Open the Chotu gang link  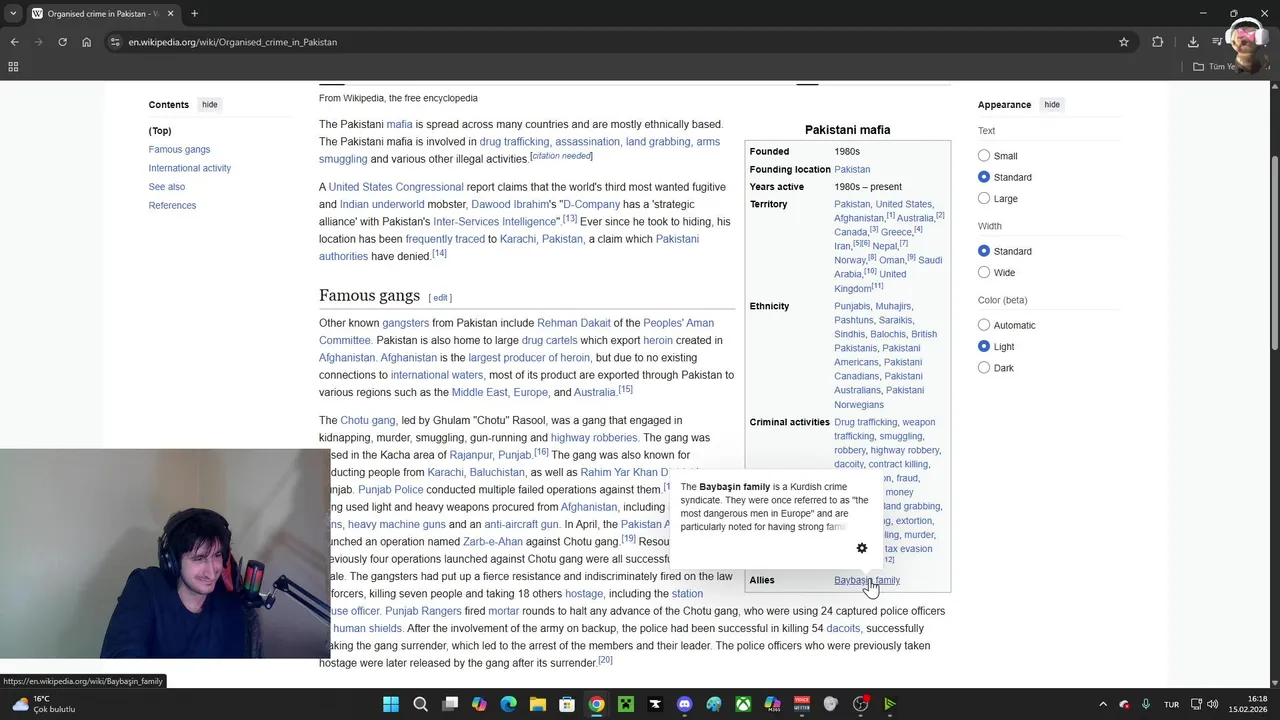[368, 420]
